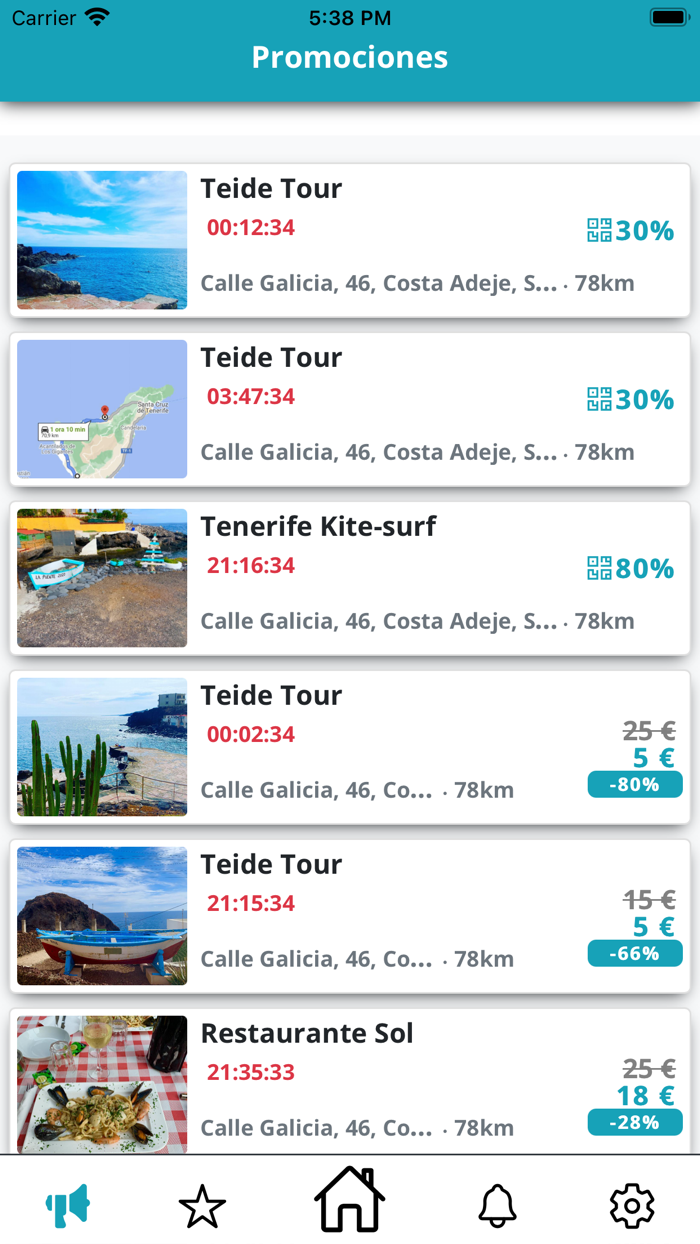This screenshot has height=1244, width=700.
Task: Tap QR code icon on Tenerife Kite-surf
Action: (599, 568)
